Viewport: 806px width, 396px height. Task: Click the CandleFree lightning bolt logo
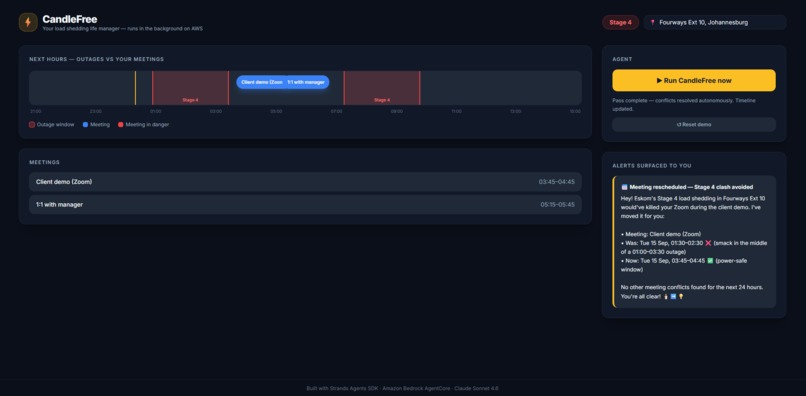28,22
